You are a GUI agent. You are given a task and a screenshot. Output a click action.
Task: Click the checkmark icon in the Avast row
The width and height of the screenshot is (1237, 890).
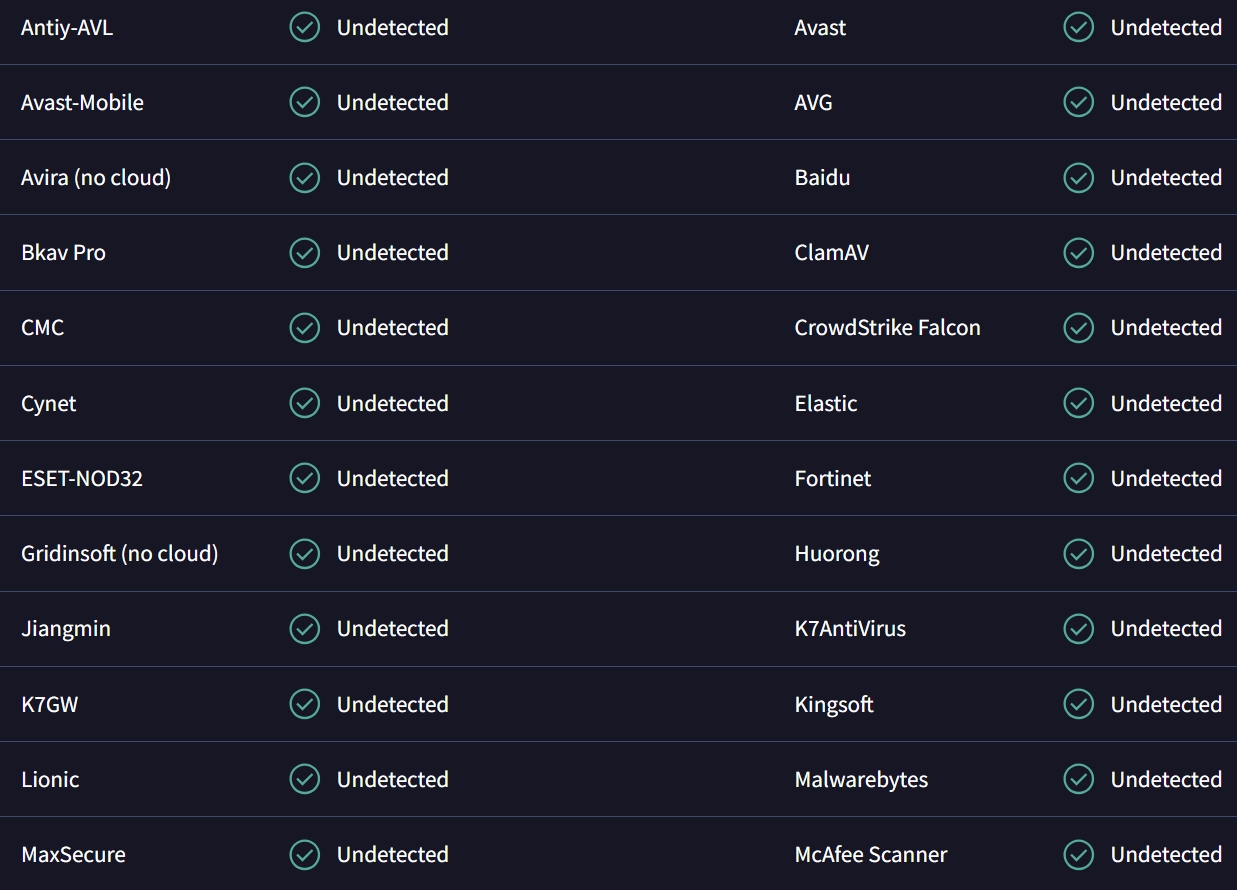pos(1079,27)
